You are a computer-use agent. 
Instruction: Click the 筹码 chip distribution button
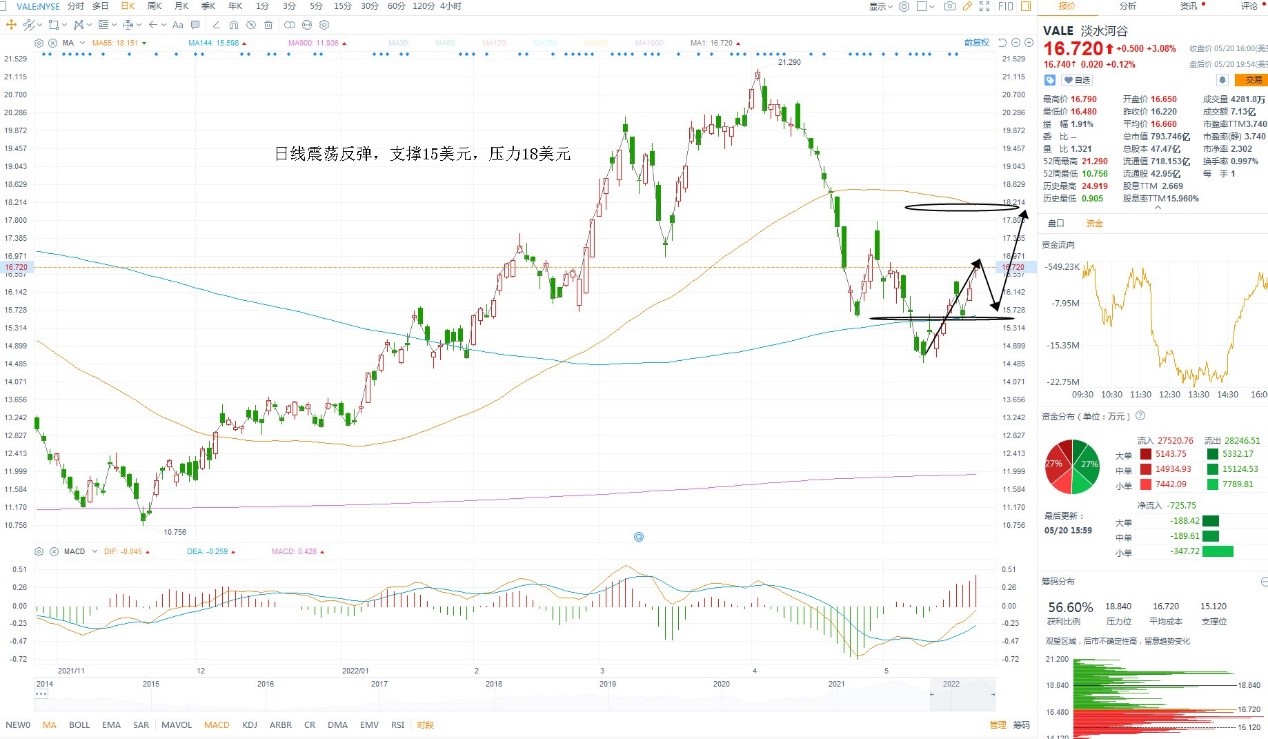(1021, 725)
